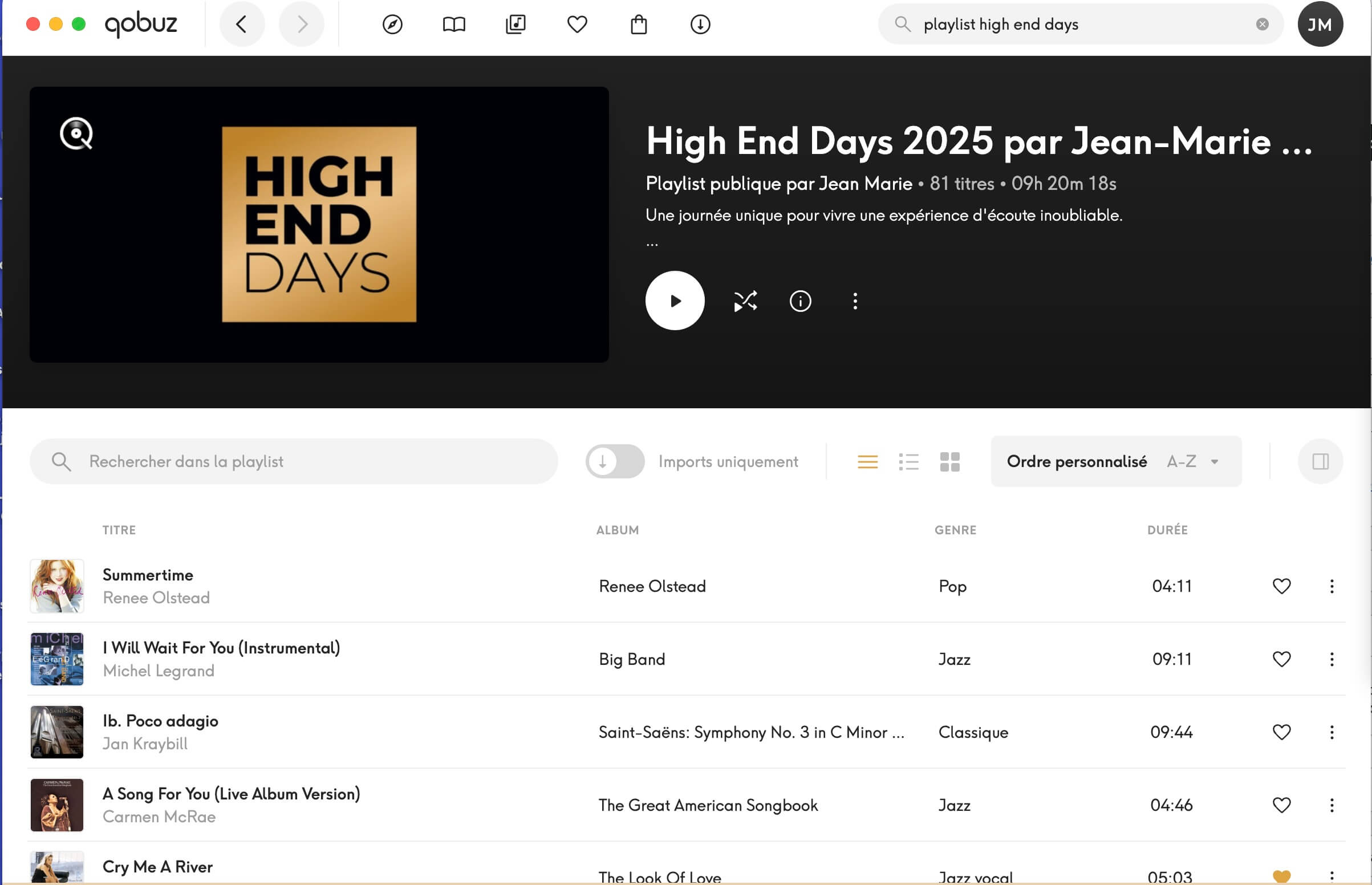This screenshot has height=885, width=1372.
Task: Open more options for Ib. Poco adagio
Action: tap(1331, 732)
